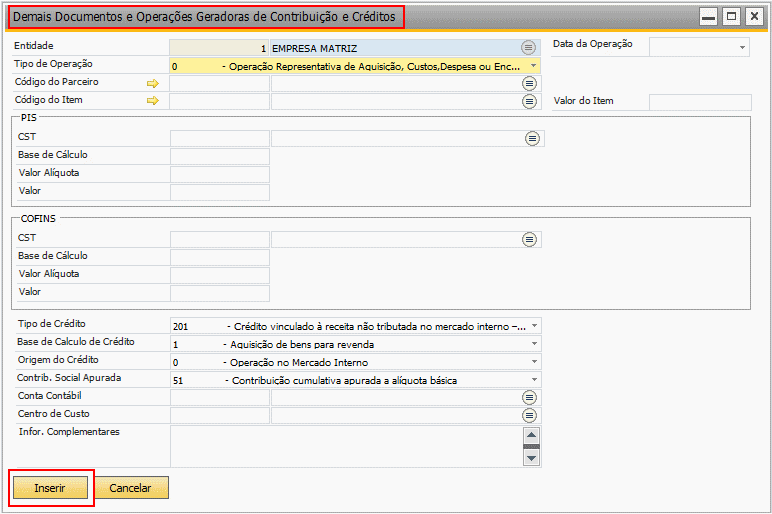Open the Código do Parceiro lookup icon
The height and width of the screenshot is (514, 772).
(x=529, y=84)
